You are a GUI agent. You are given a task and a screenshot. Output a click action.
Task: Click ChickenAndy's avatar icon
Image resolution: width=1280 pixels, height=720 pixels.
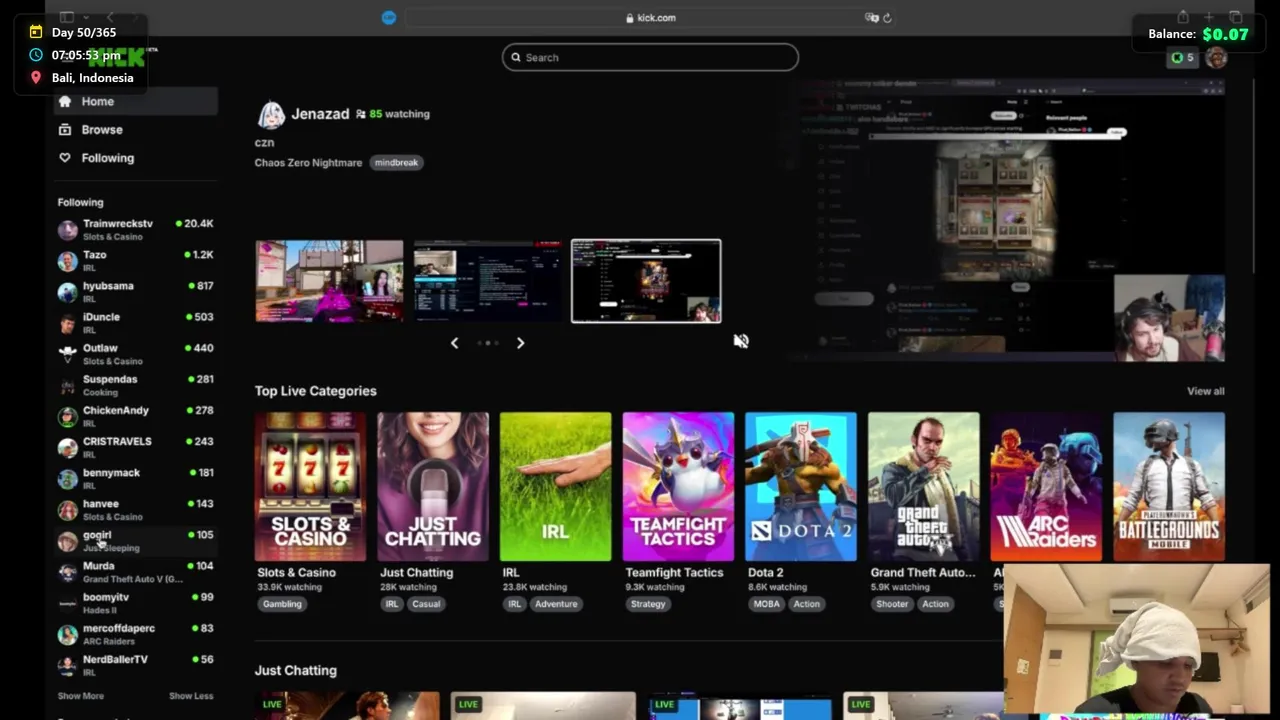coord(67,416)
